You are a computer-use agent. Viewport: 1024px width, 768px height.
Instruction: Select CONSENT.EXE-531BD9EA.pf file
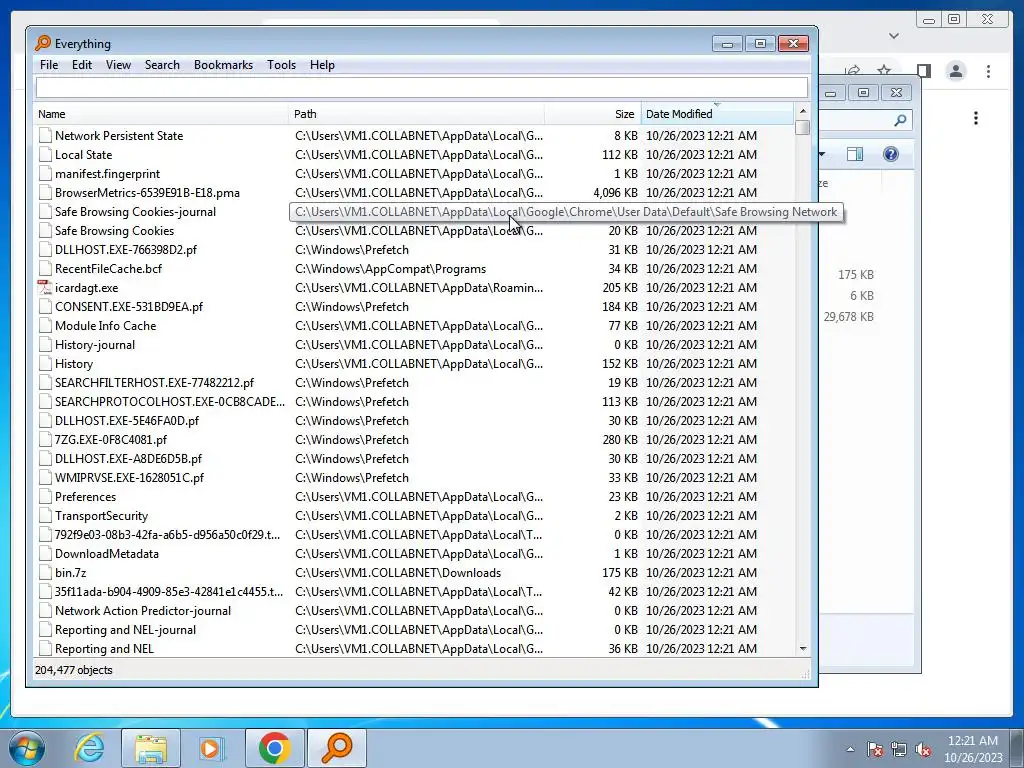click(129, 306)
